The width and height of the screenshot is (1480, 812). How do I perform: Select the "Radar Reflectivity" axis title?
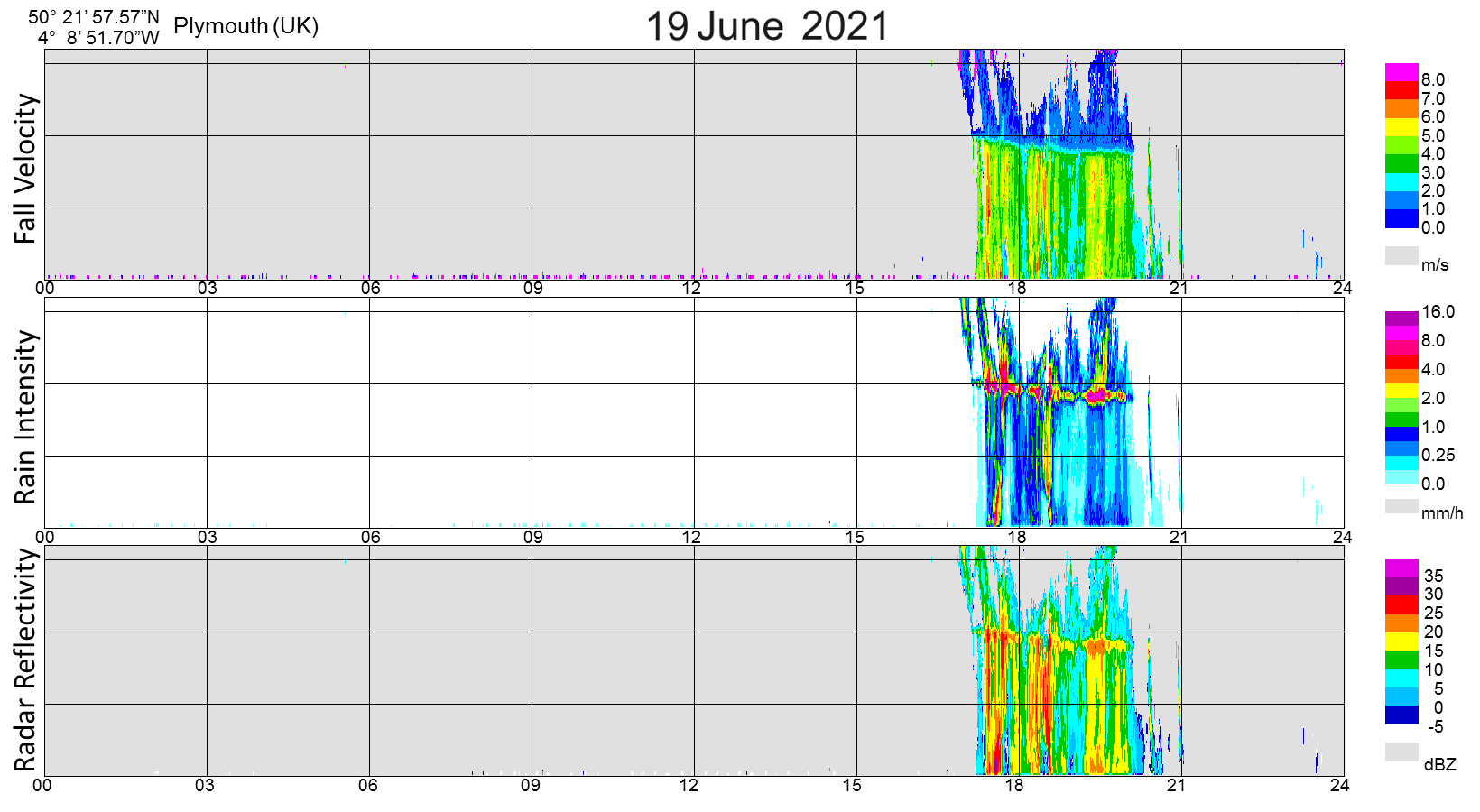coord(25,660)
